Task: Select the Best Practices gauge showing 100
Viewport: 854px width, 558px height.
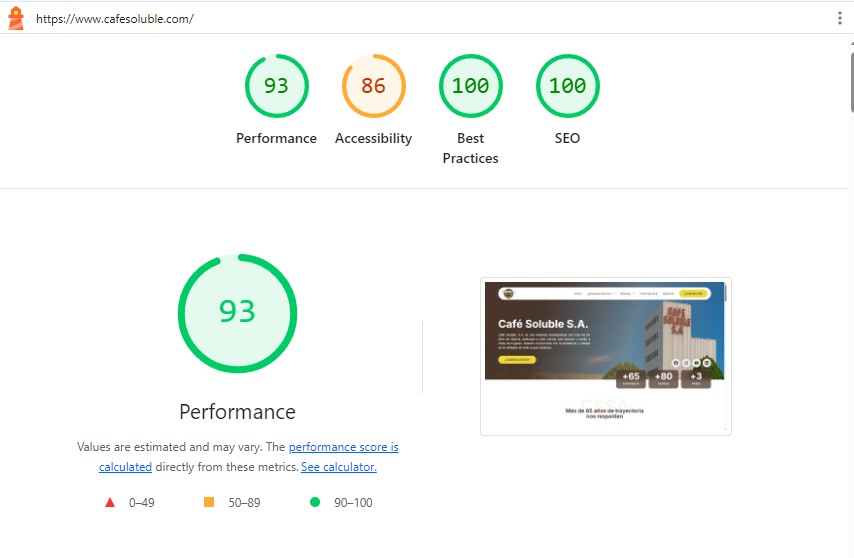Action: tap(470, 86)
